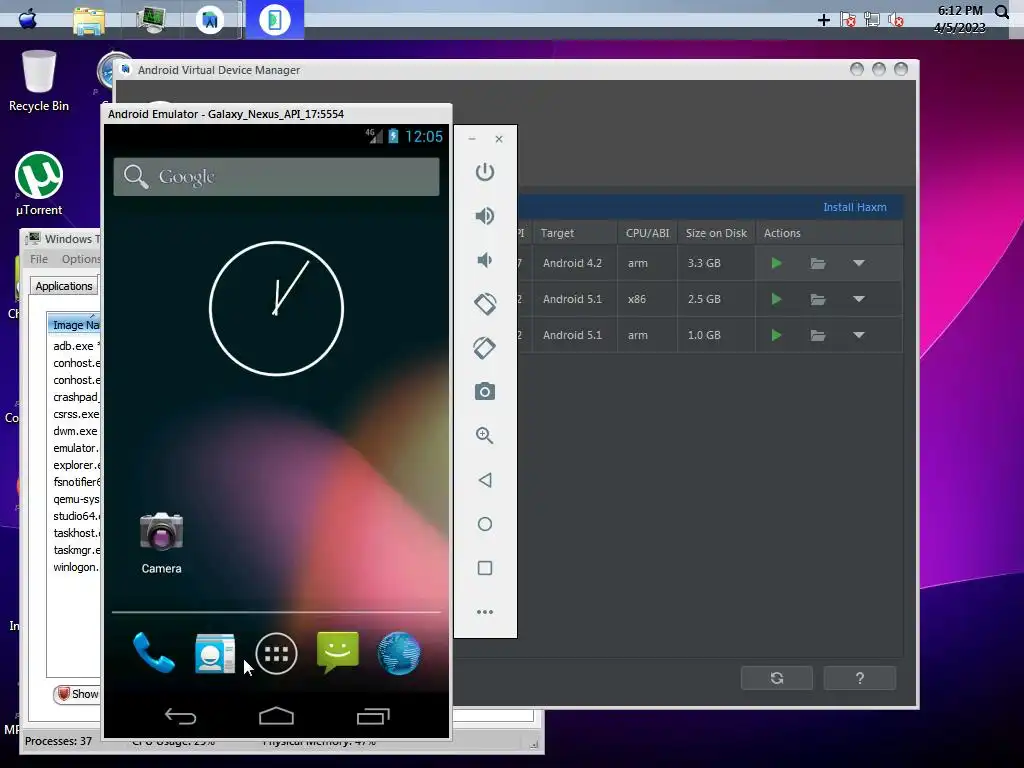Sort by Image Name column header
The height and width of the screenshot is (768, 1024).
74,325
